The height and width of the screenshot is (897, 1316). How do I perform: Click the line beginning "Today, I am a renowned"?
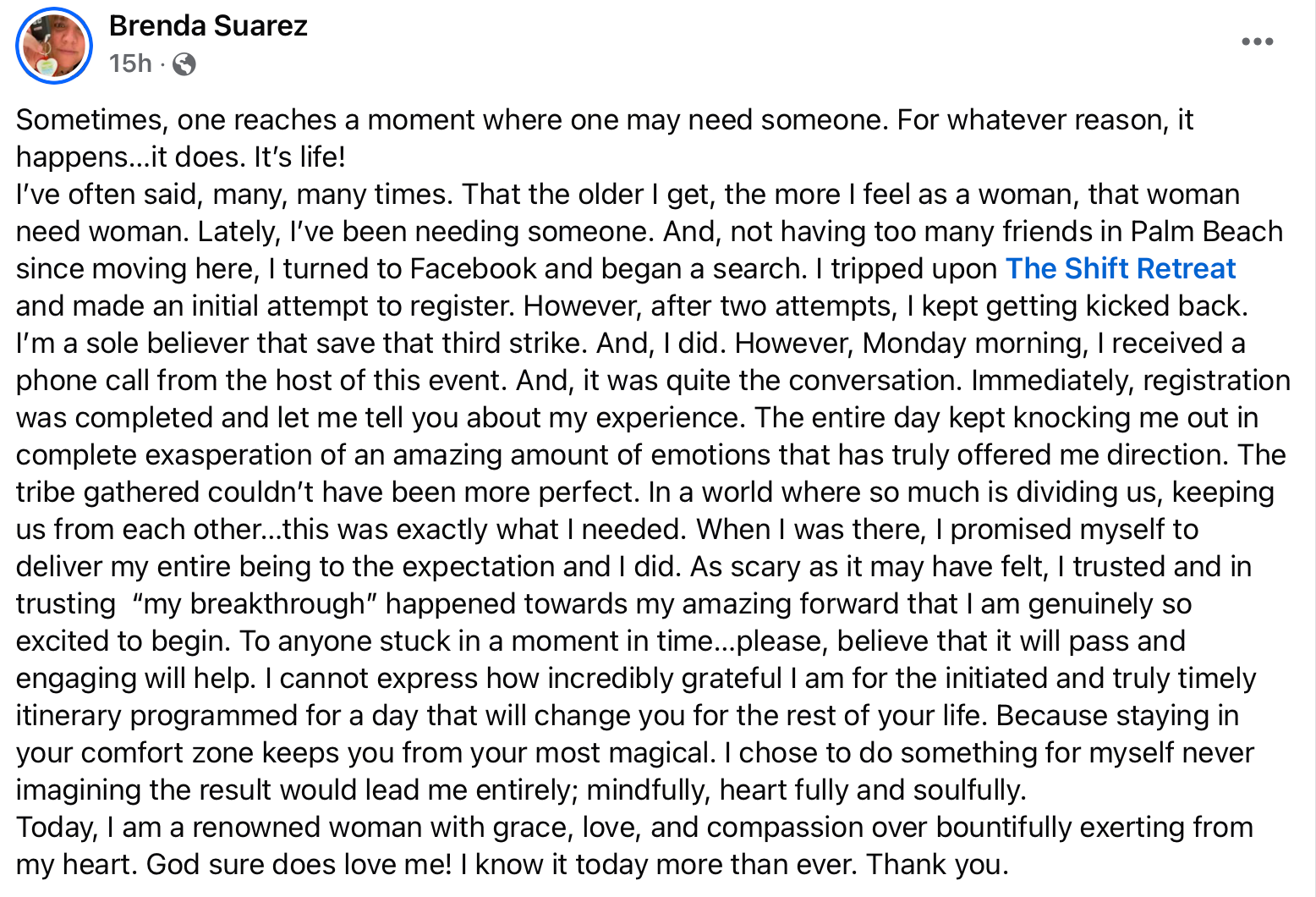click(634, 828)
